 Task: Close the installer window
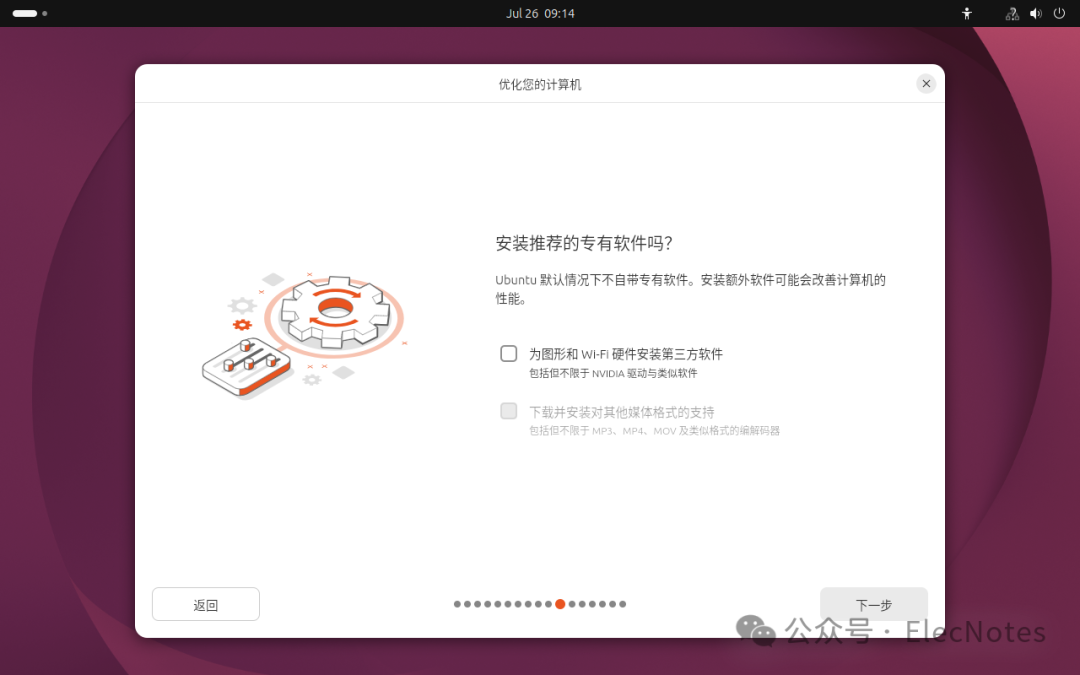click(926, 83)
